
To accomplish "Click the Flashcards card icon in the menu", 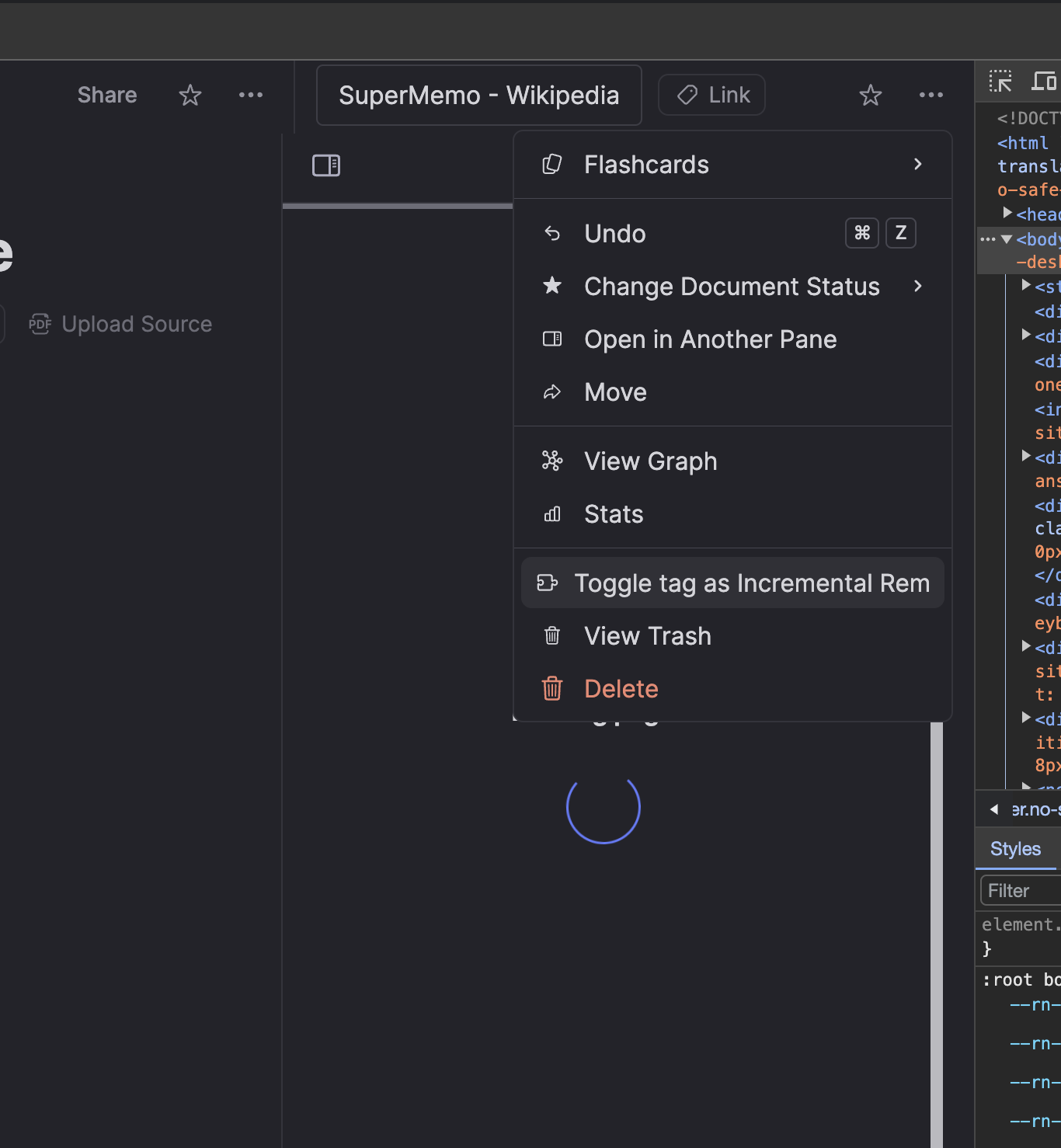I will [x=552, y=164].
